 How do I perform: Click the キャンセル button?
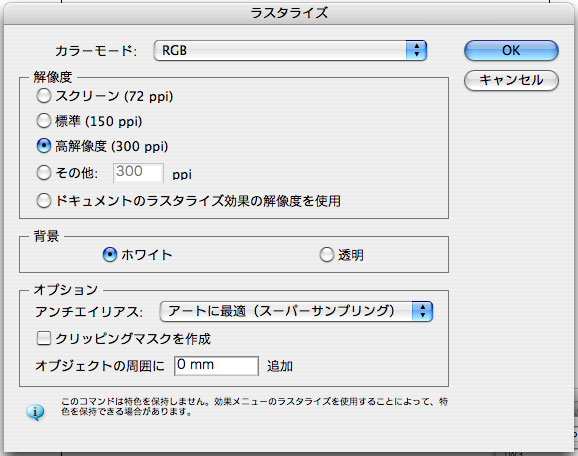(x=511, y=80)
